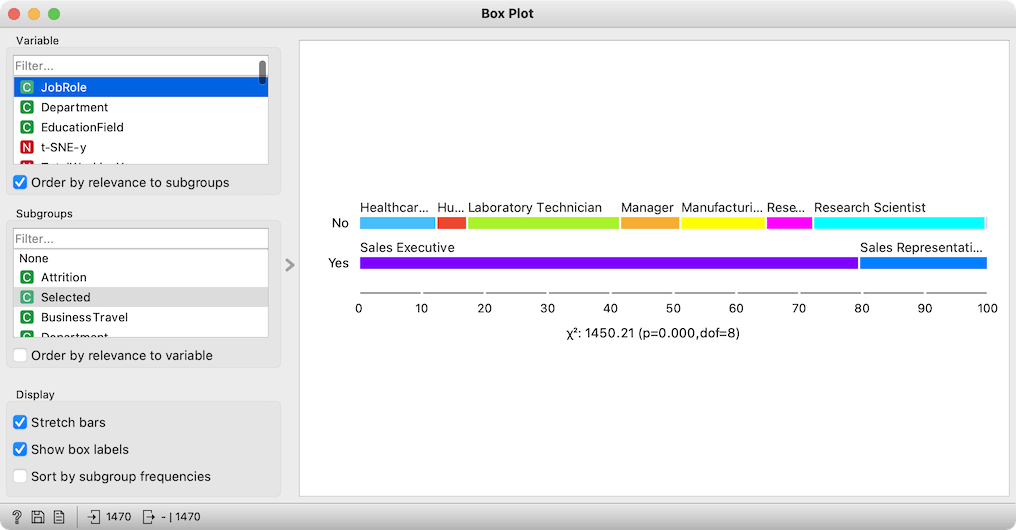Click the categorical icon beside Attrition
This screenshot has width=1016, height=530.
[x=27, y=277]
